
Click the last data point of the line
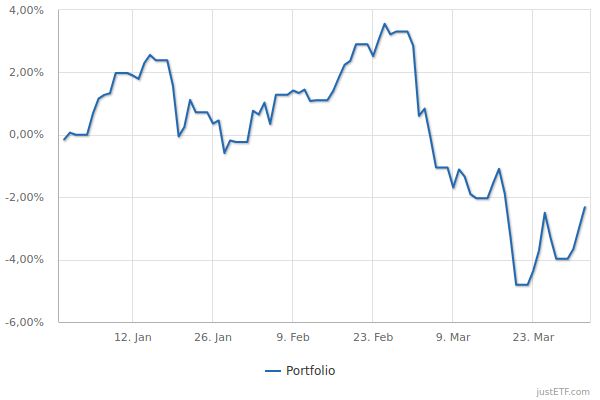pos(585,207)
